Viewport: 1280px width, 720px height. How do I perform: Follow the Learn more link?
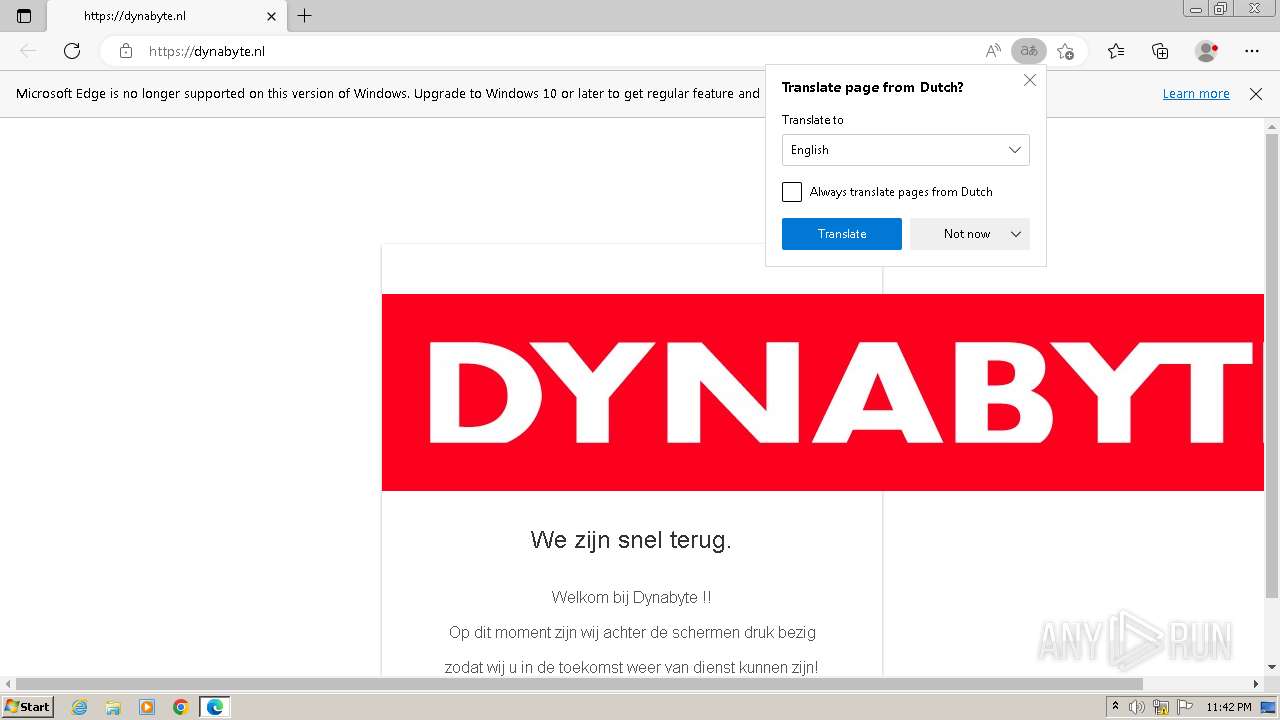tap(1196, 94)
